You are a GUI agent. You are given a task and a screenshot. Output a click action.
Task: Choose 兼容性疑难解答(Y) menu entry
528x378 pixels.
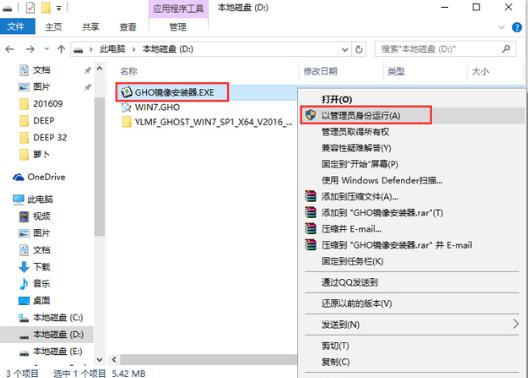(356, 148)
